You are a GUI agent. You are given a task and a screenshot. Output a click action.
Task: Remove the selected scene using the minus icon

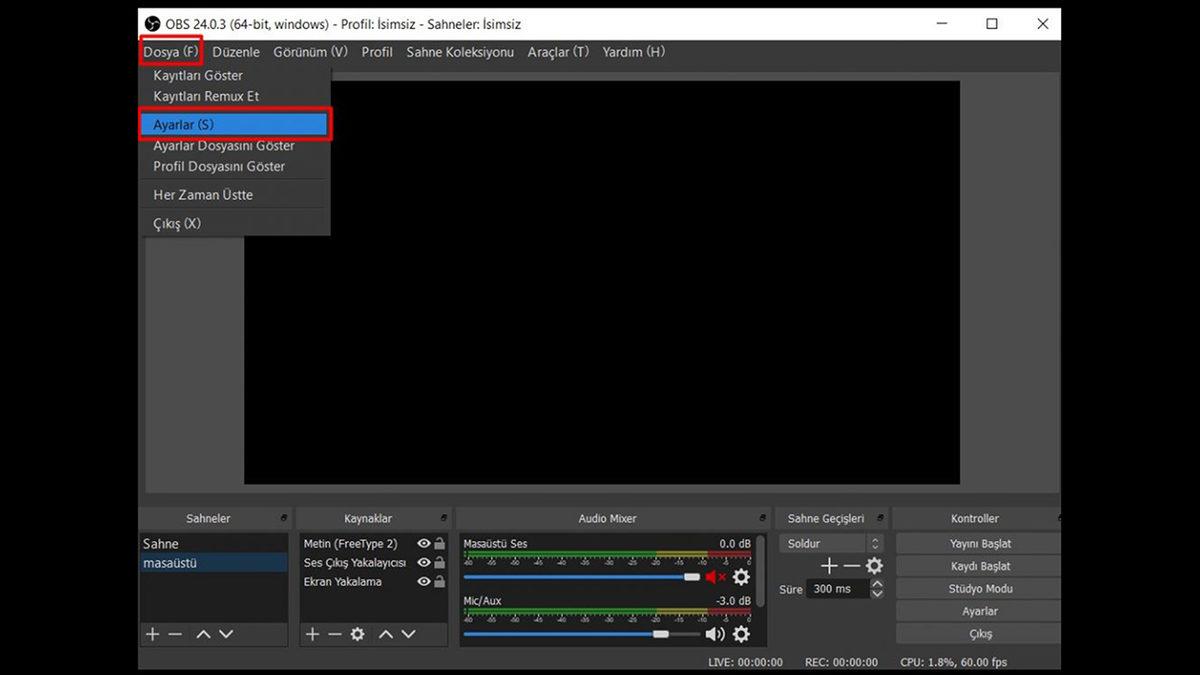coord(174,634)
